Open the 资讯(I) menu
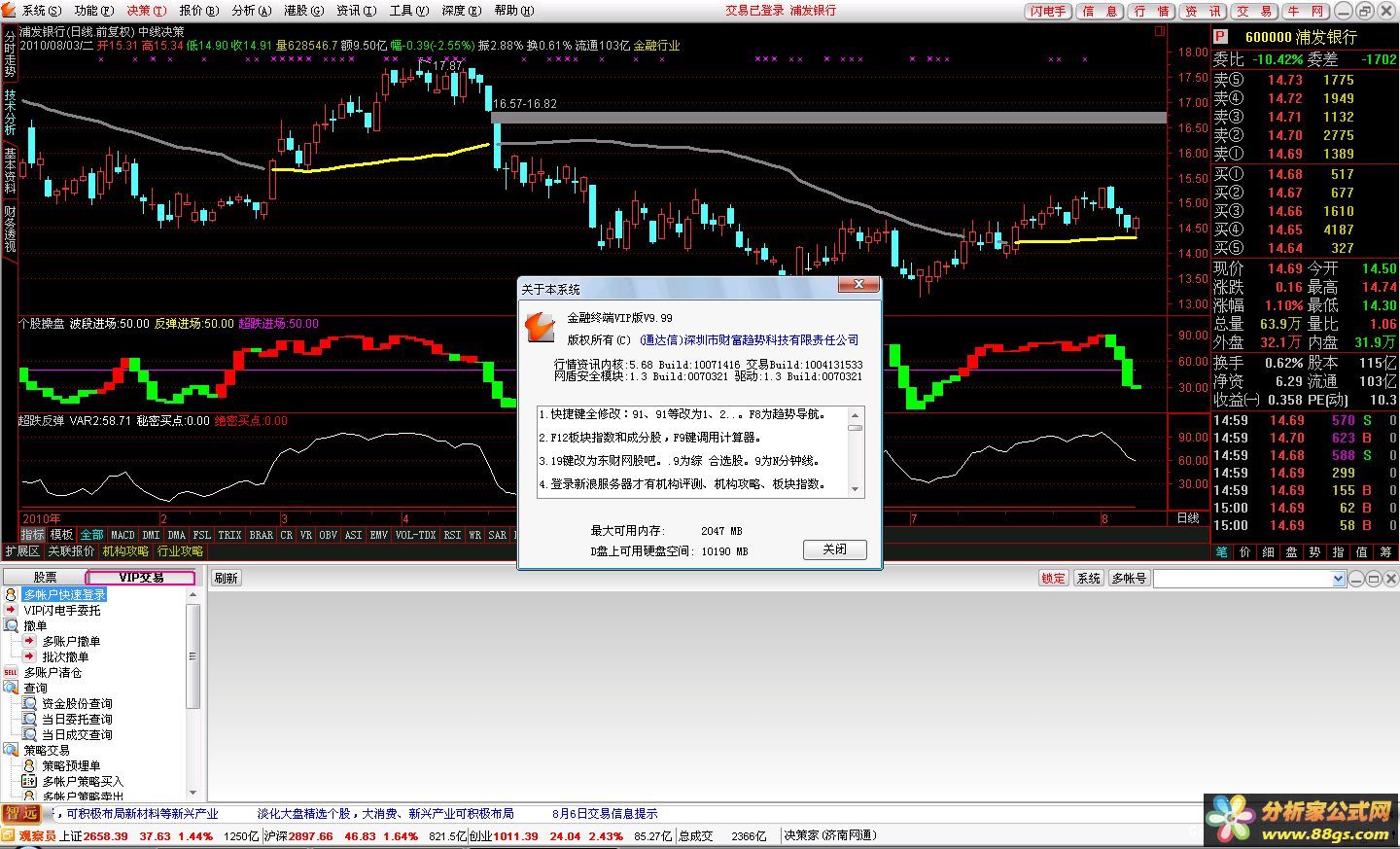Screen dimensions: 1400x849 pos(356,11)
